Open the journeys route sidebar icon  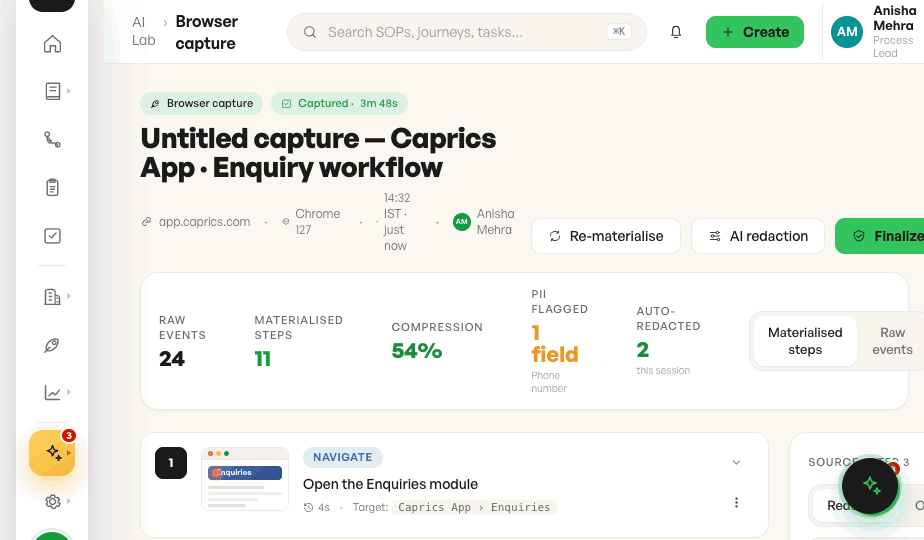[52, 139]
